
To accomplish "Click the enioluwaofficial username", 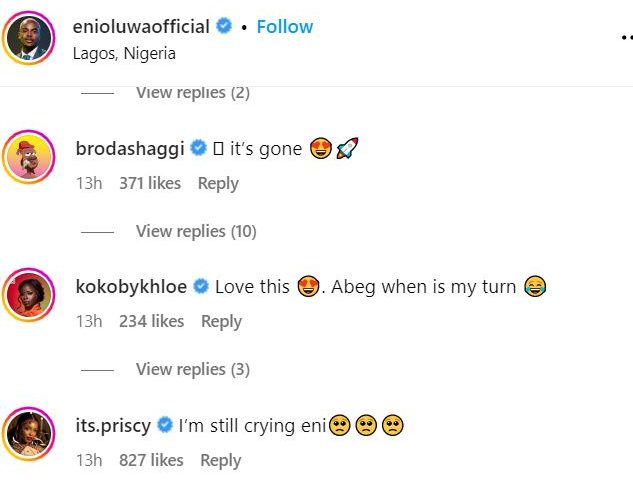I will [x=140, y=27].
